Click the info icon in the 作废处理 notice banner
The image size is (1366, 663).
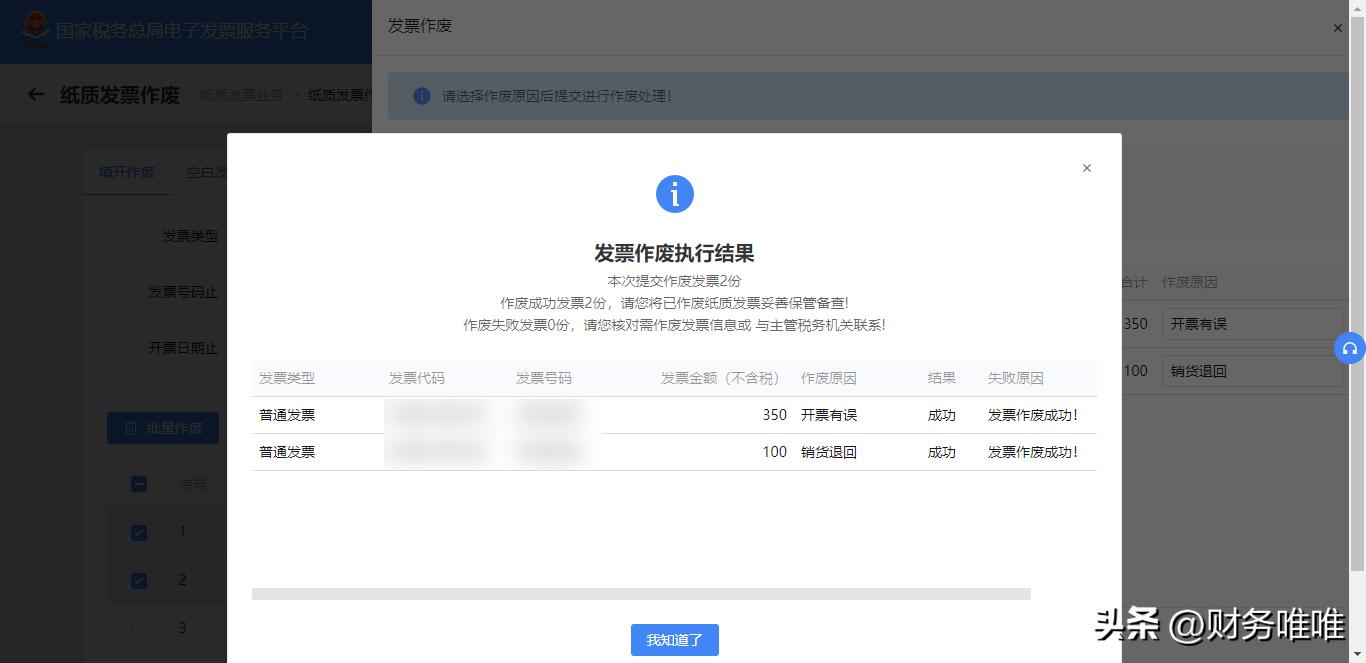419,96
